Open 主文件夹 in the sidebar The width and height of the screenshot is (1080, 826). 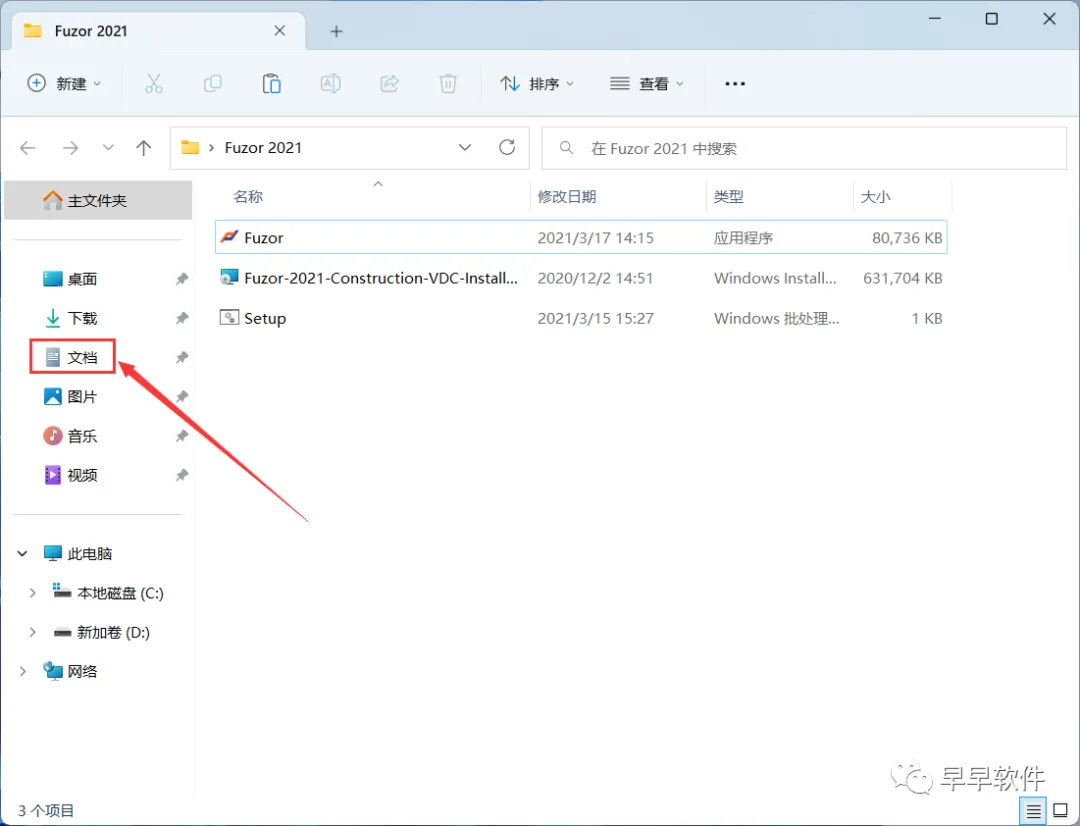98,200
